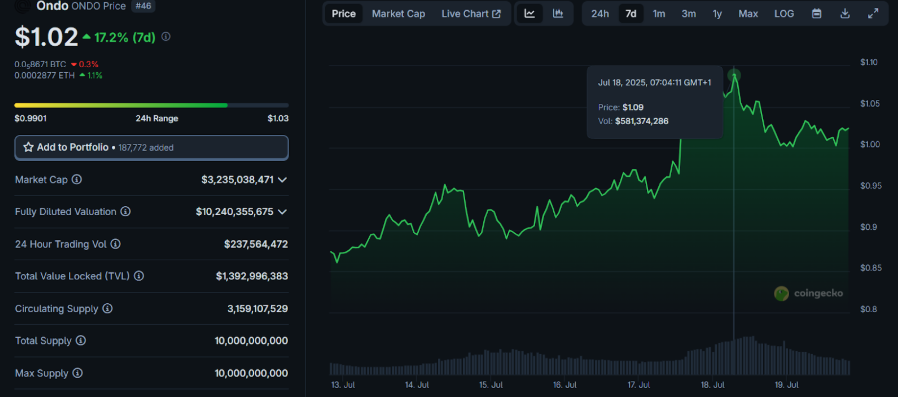Download chart data icon
898x397 pixels.
[845, 14]
